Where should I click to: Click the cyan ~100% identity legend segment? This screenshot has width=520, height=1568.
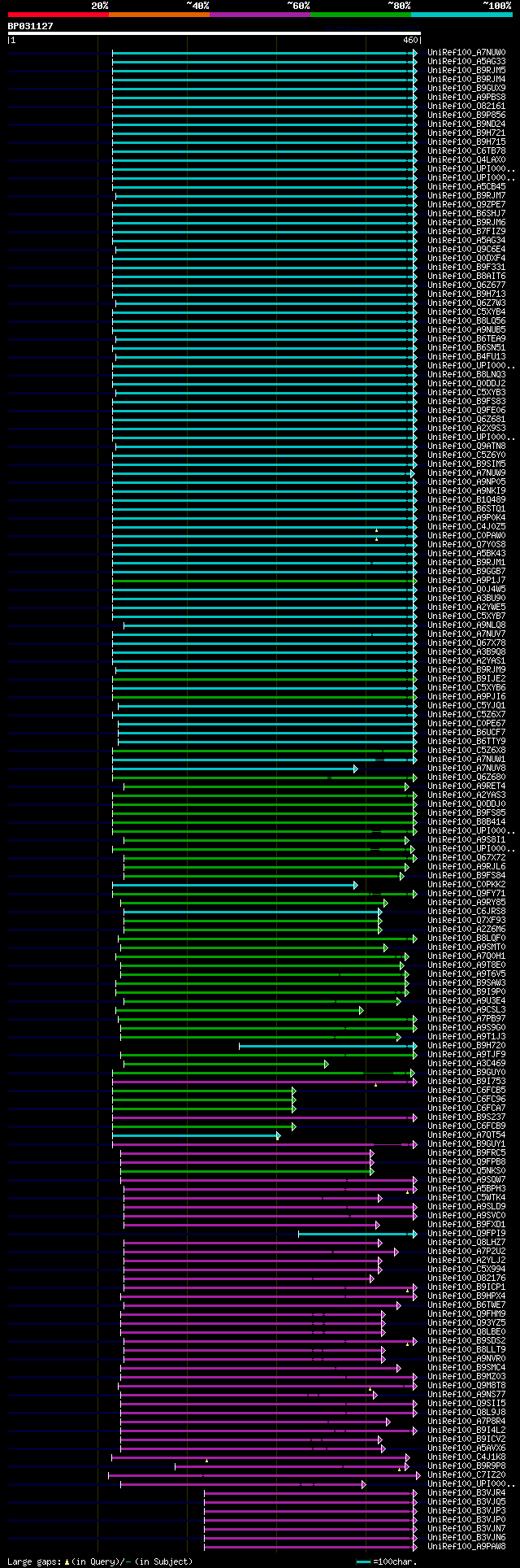coord(461,15)
